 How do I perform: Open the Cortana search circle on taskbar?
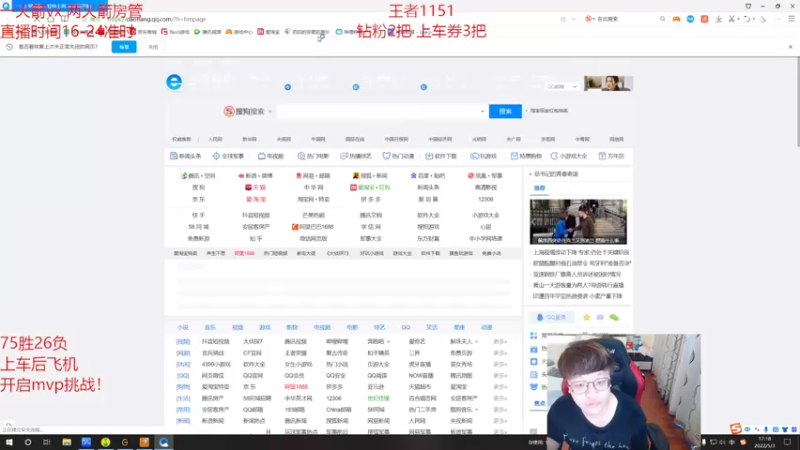pos(28,442)
